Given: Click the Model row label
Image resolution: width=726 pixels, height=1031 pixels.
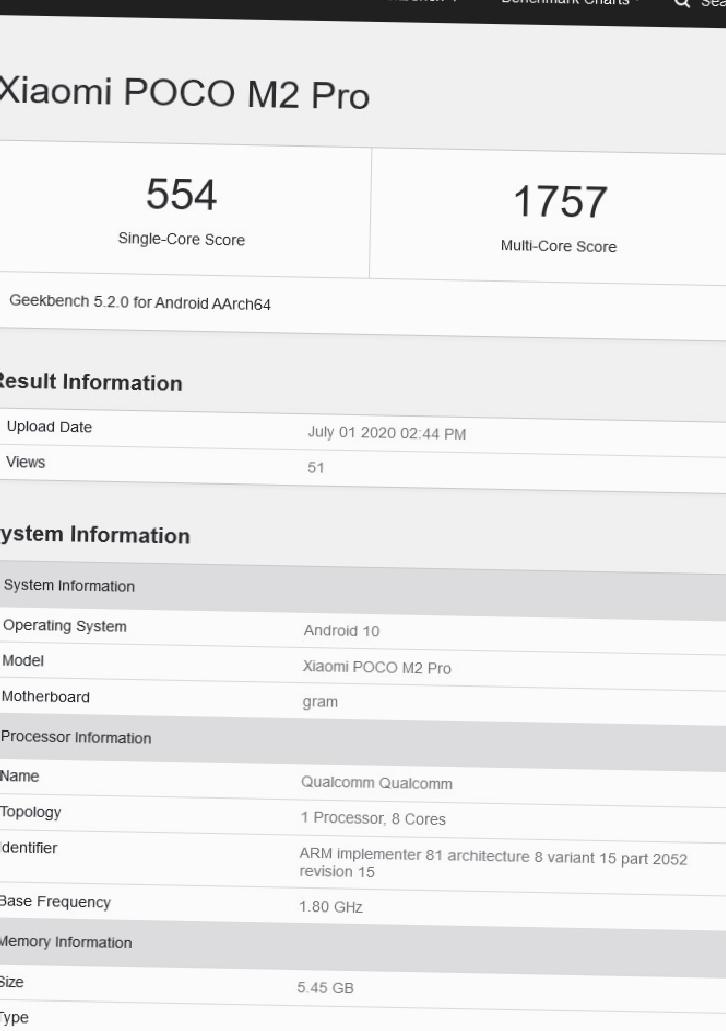Looking at the screenshot, I should coord(23,661).
